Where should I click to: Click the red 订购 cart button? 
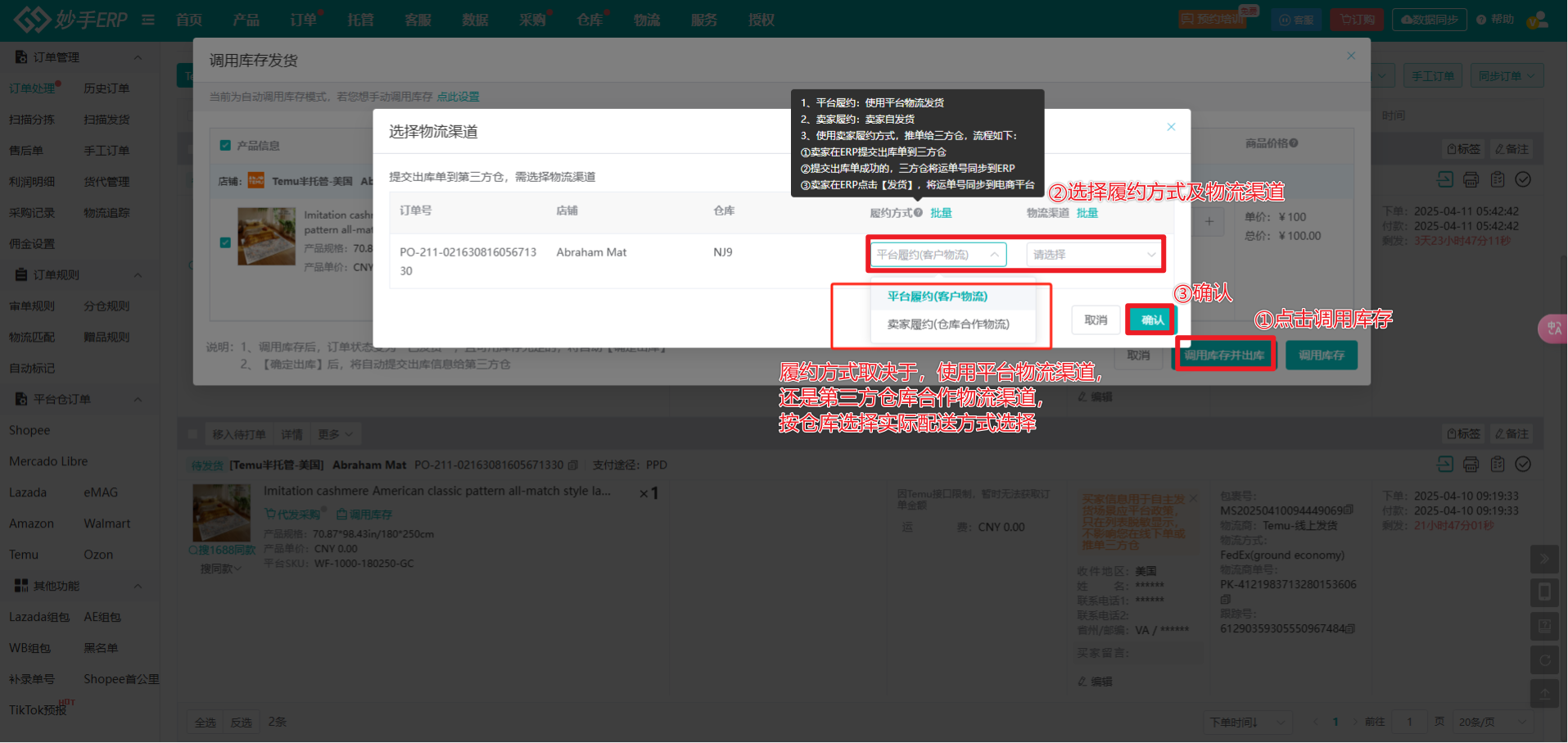click(1357, 20)
